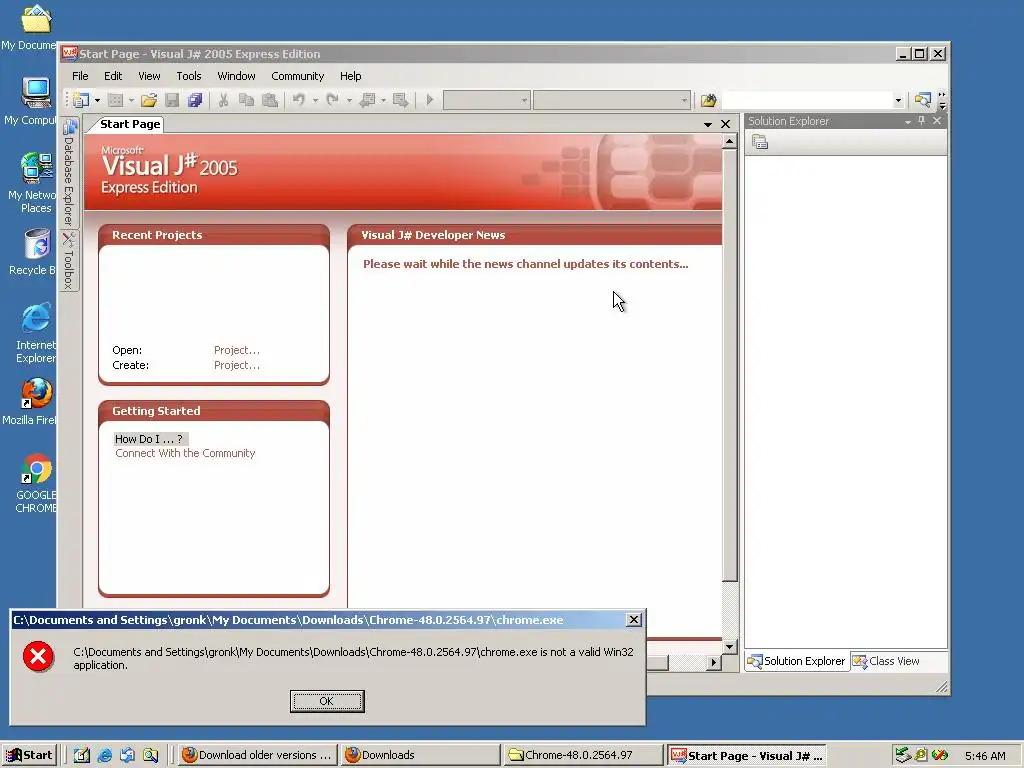The width and height of the screenshot is (1024, 768).
Task: Click the Start Page scroll up arrow
Action: 729,141
